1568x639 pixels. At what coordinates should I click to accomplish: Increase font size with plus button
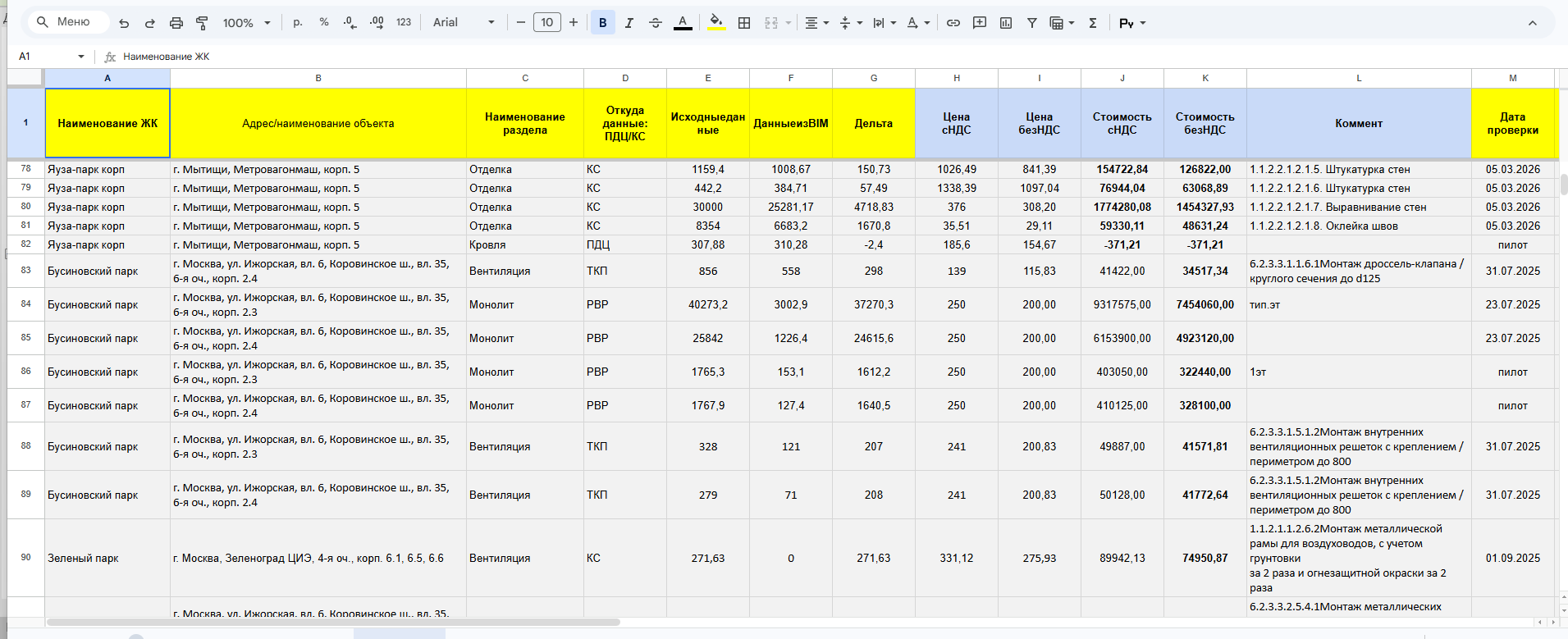pyautogui.click(x=574, y=23)
